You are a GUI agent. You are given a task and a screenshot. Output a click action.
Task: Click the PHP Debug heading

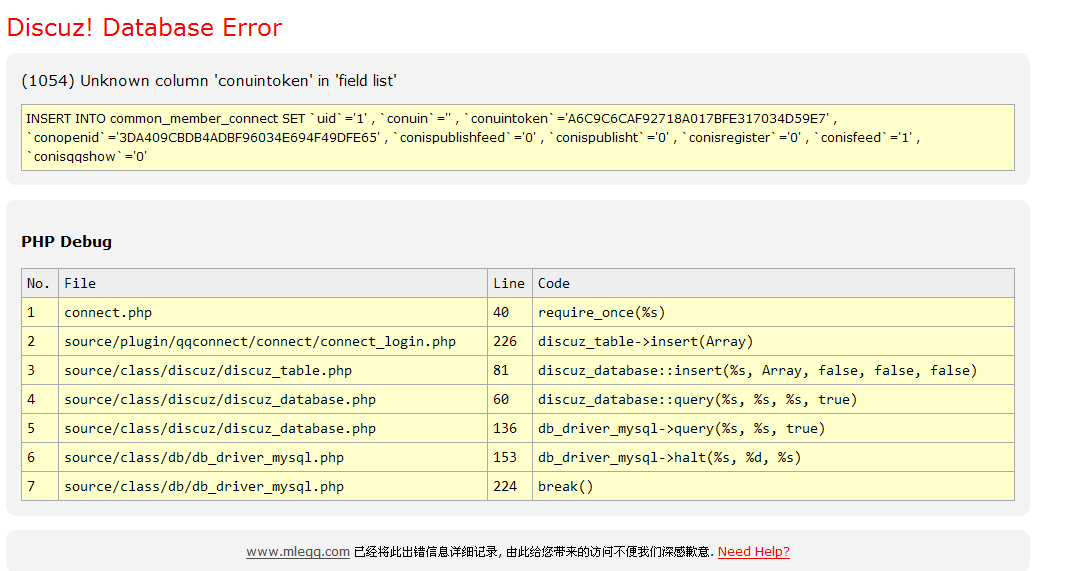66,242
